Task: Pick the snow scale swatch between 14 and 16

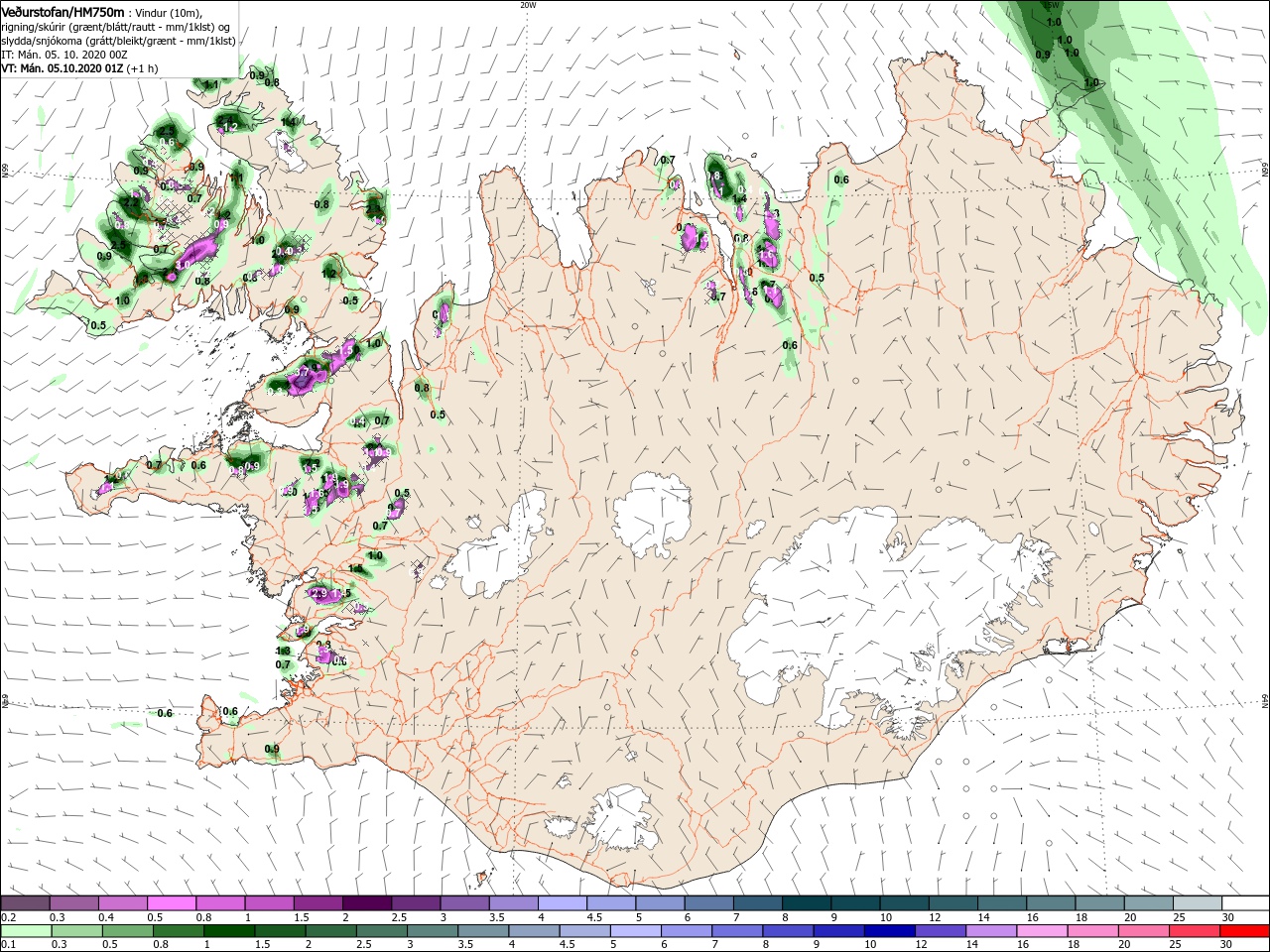Action: click(1001, 903)
